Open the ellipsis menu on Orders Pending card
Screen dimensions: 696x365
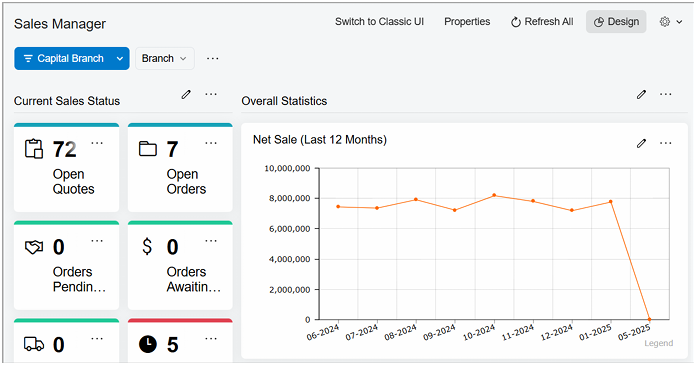pos(97,241)
